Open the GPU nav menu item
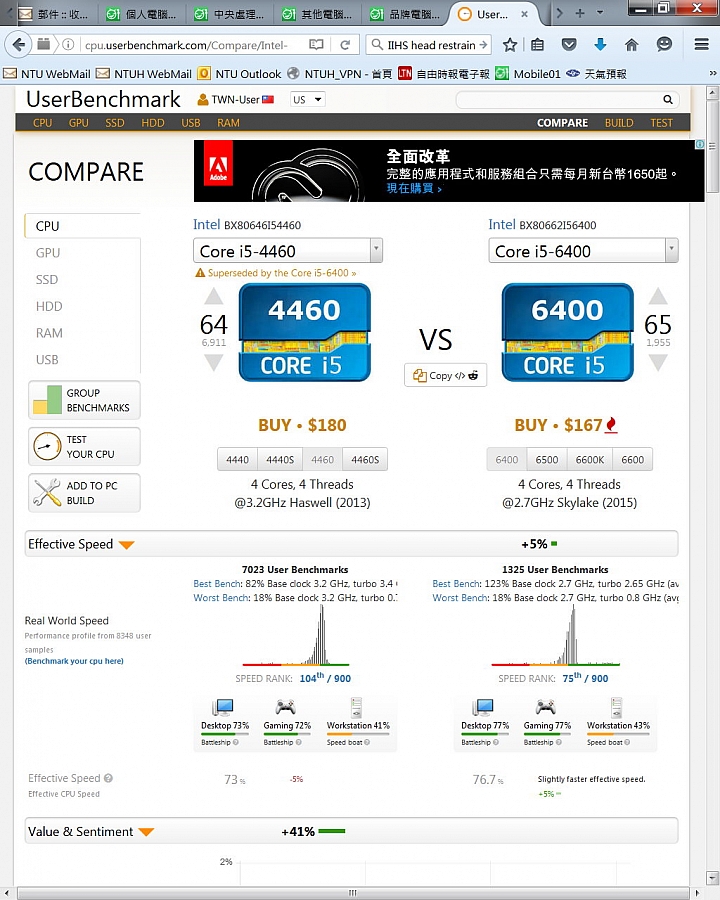720x900 pixels. pos(79,123)
